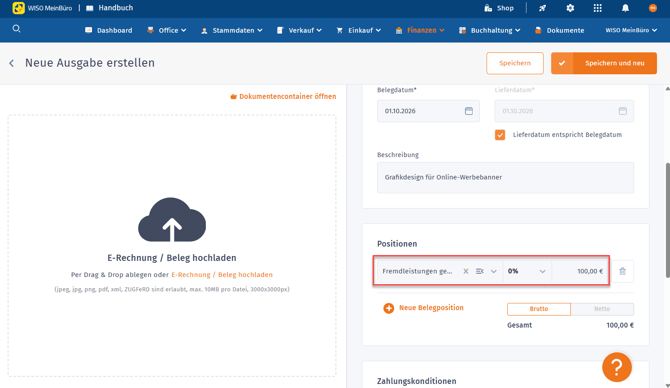Viewport: 670px width, 388px height.
Task: Click the Speichern button
Action: [x=515, y=63]
